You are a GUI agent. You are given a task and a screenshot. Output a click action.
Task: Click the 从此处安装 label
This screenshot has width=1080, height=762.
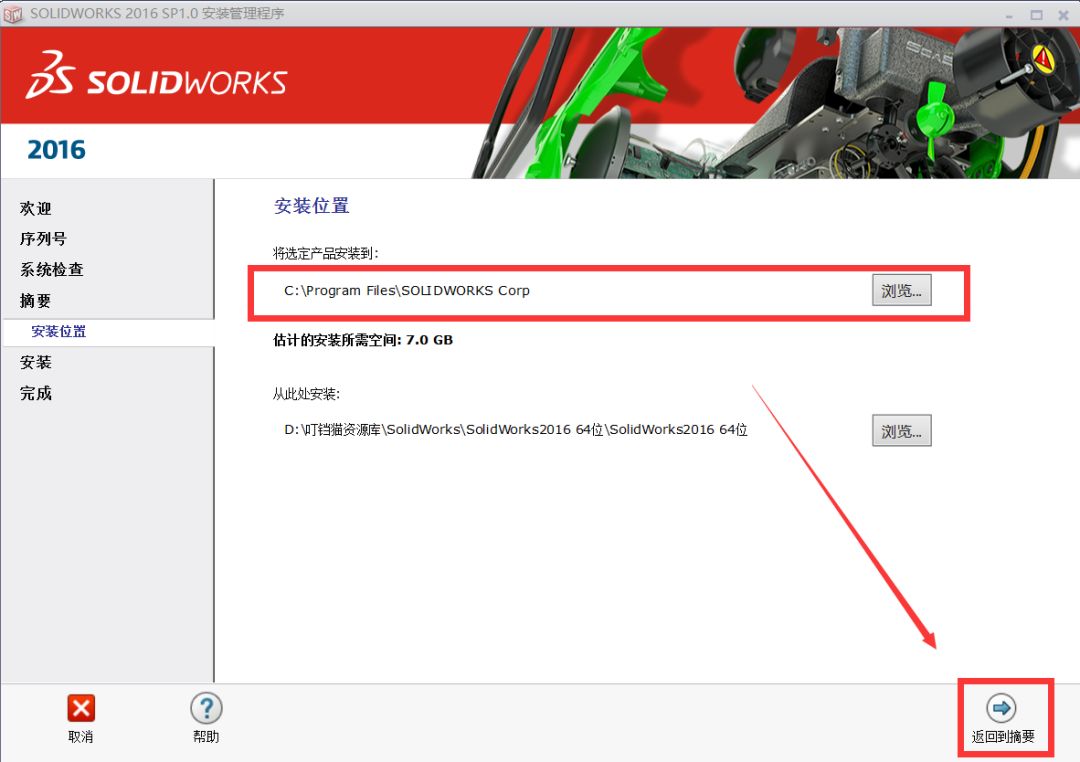(306, 394)
